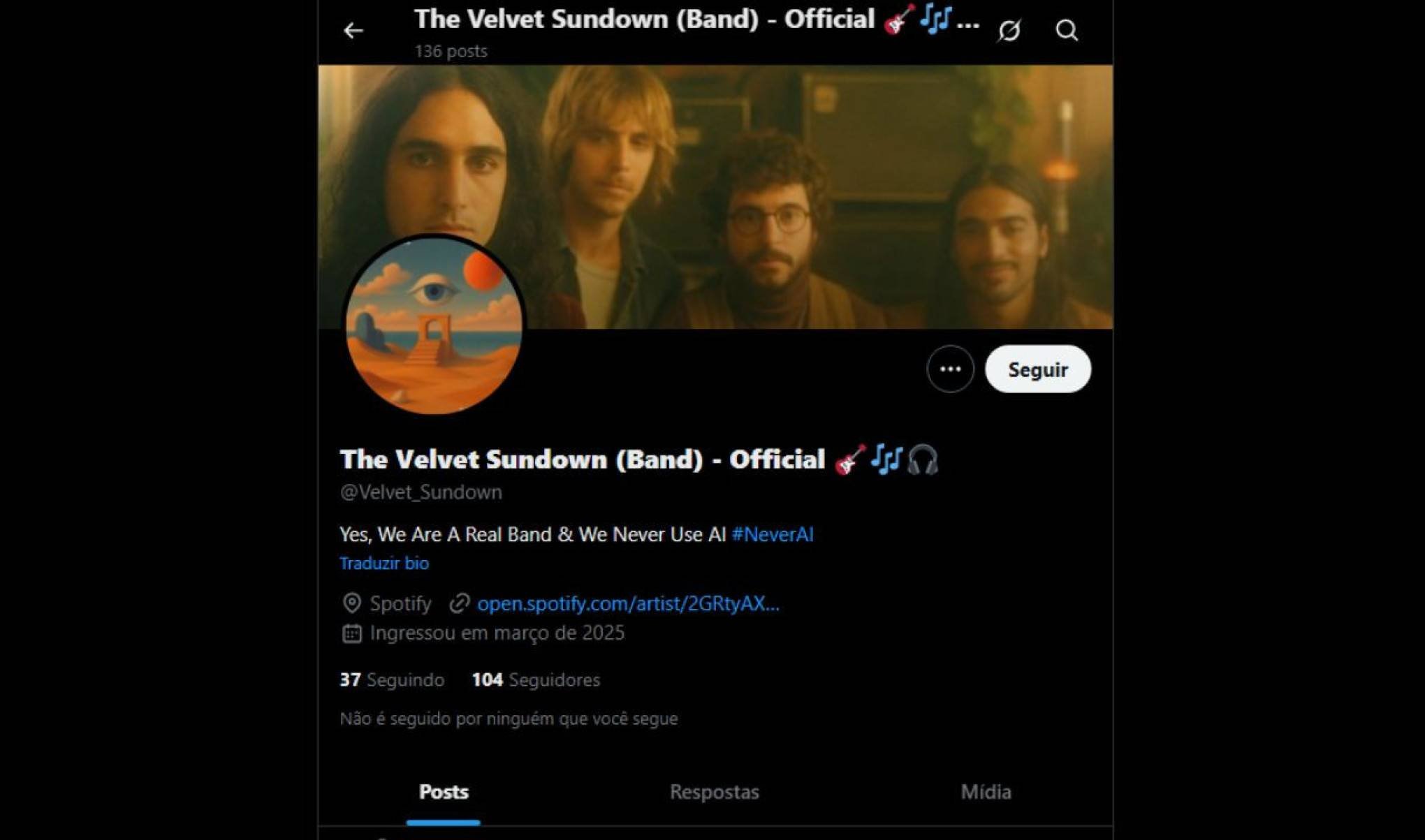Click the #NeverAI hashtag
This screenshot has width=1425, height=840.
(773, 535)
